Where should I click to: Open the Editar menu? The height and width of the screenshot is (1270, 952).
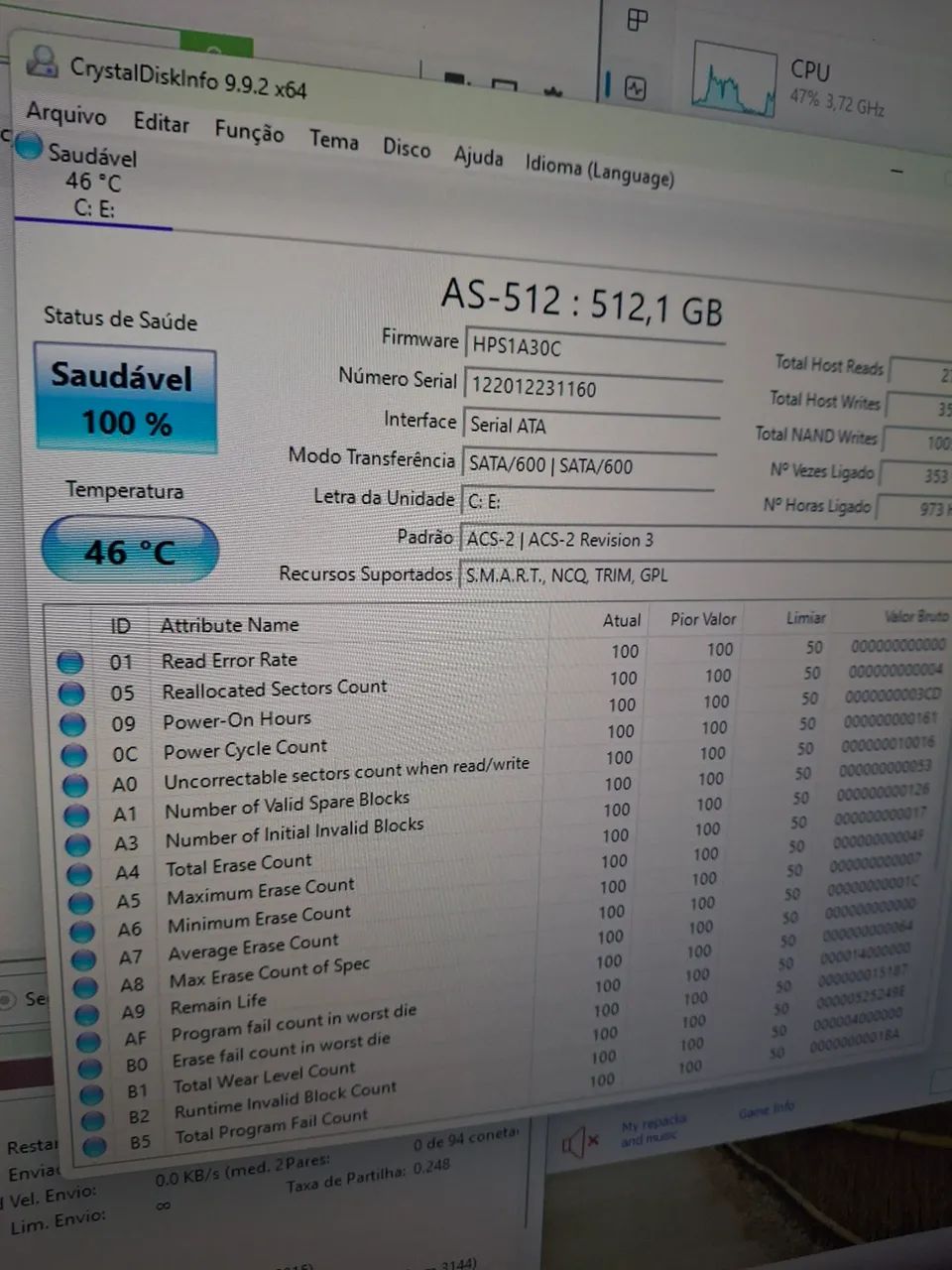[161, 122]
